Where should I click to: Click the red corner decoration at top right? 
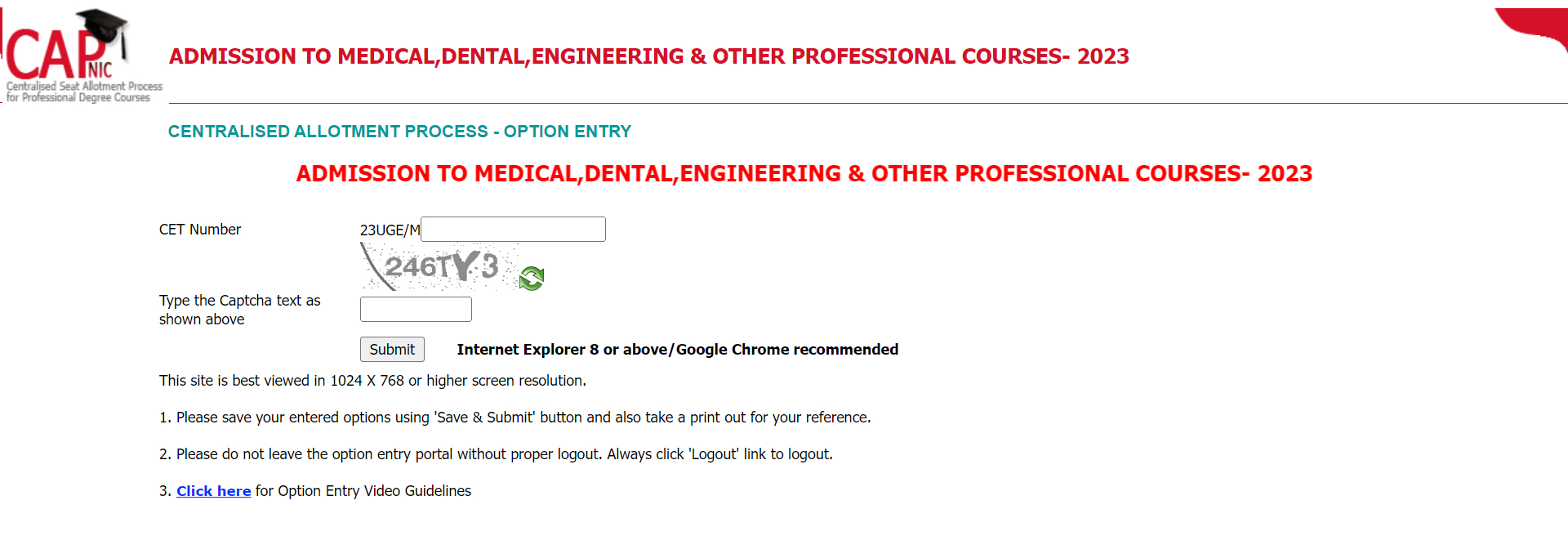click(x=1536, y=26)
